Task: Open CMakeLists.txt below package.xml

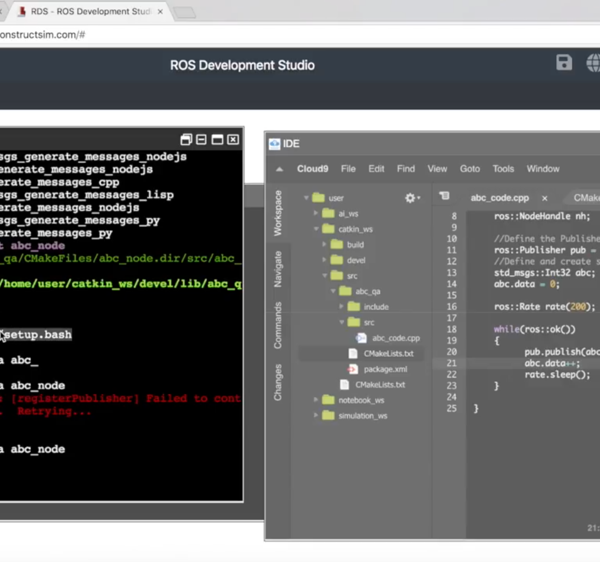Action: 380,385
